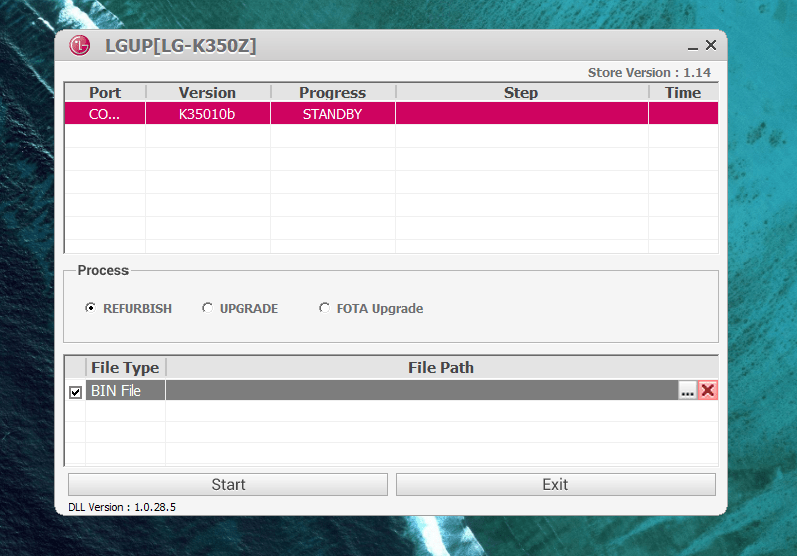Select the CO... port cell
The height and width of the screenshot is (556, 797).
pyautogui.click(x=105, y=114)
